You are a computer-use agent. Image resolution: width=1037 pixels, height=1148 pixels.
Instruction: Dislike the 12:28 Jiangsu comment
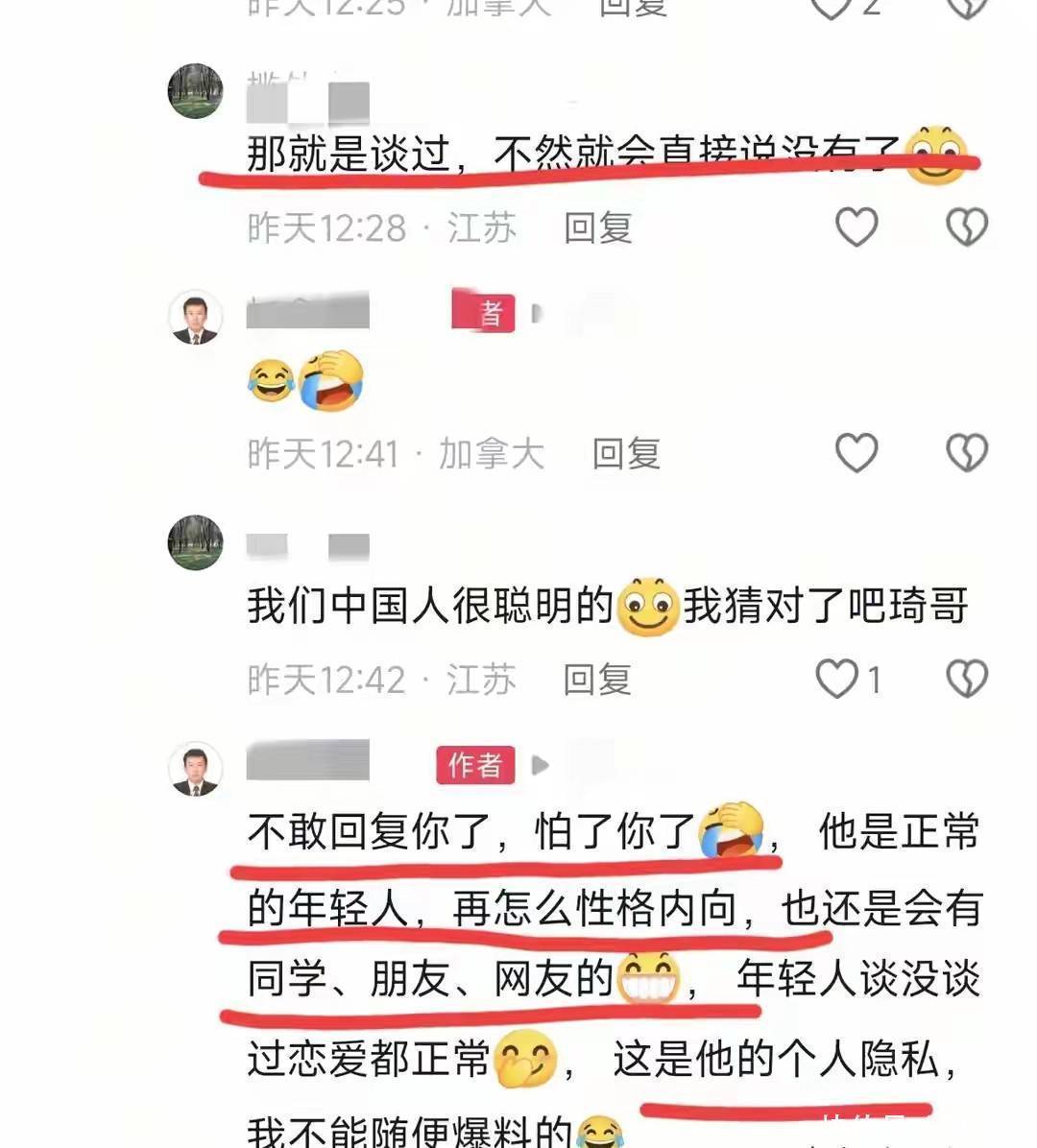point(967,227)
